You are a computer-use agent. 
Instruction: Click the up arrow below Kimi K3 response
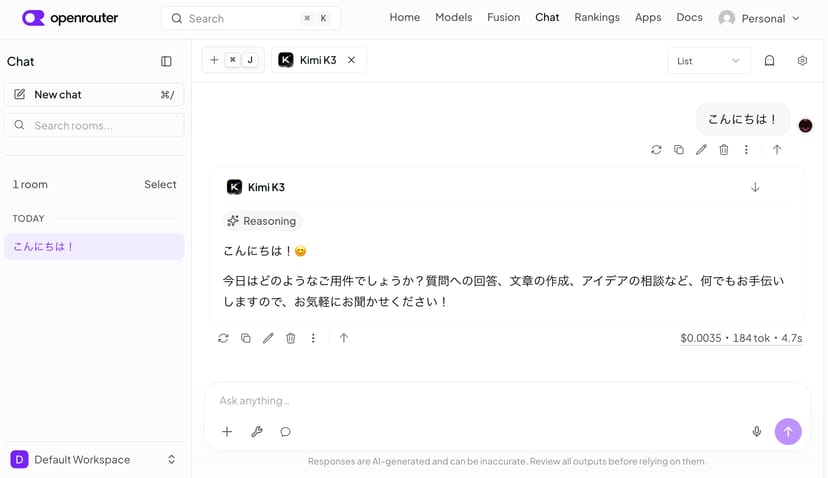pos(344,338)
